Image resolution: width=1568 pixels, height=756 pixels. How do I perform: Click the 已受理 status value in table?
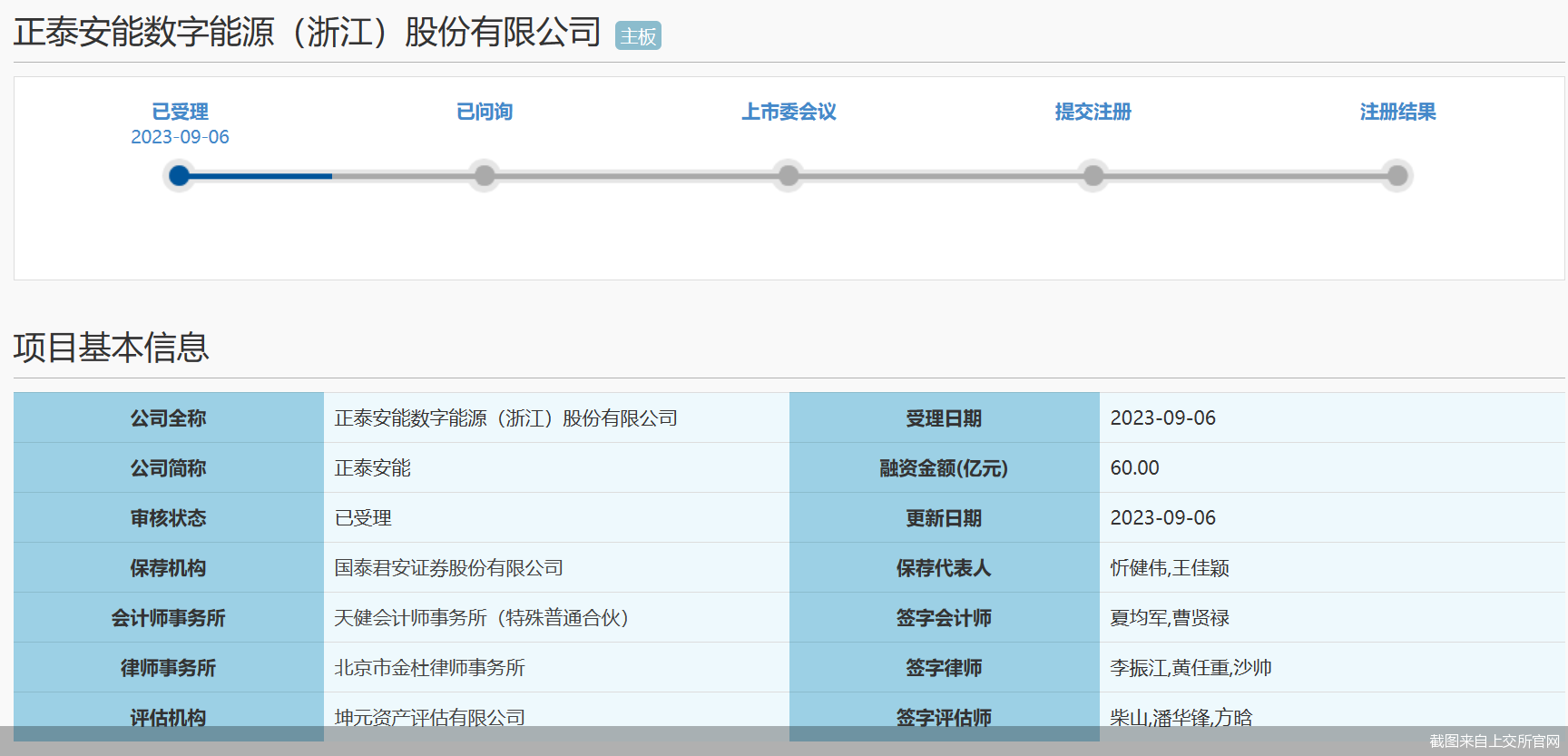pyautogui.click(x=363, y=518)
